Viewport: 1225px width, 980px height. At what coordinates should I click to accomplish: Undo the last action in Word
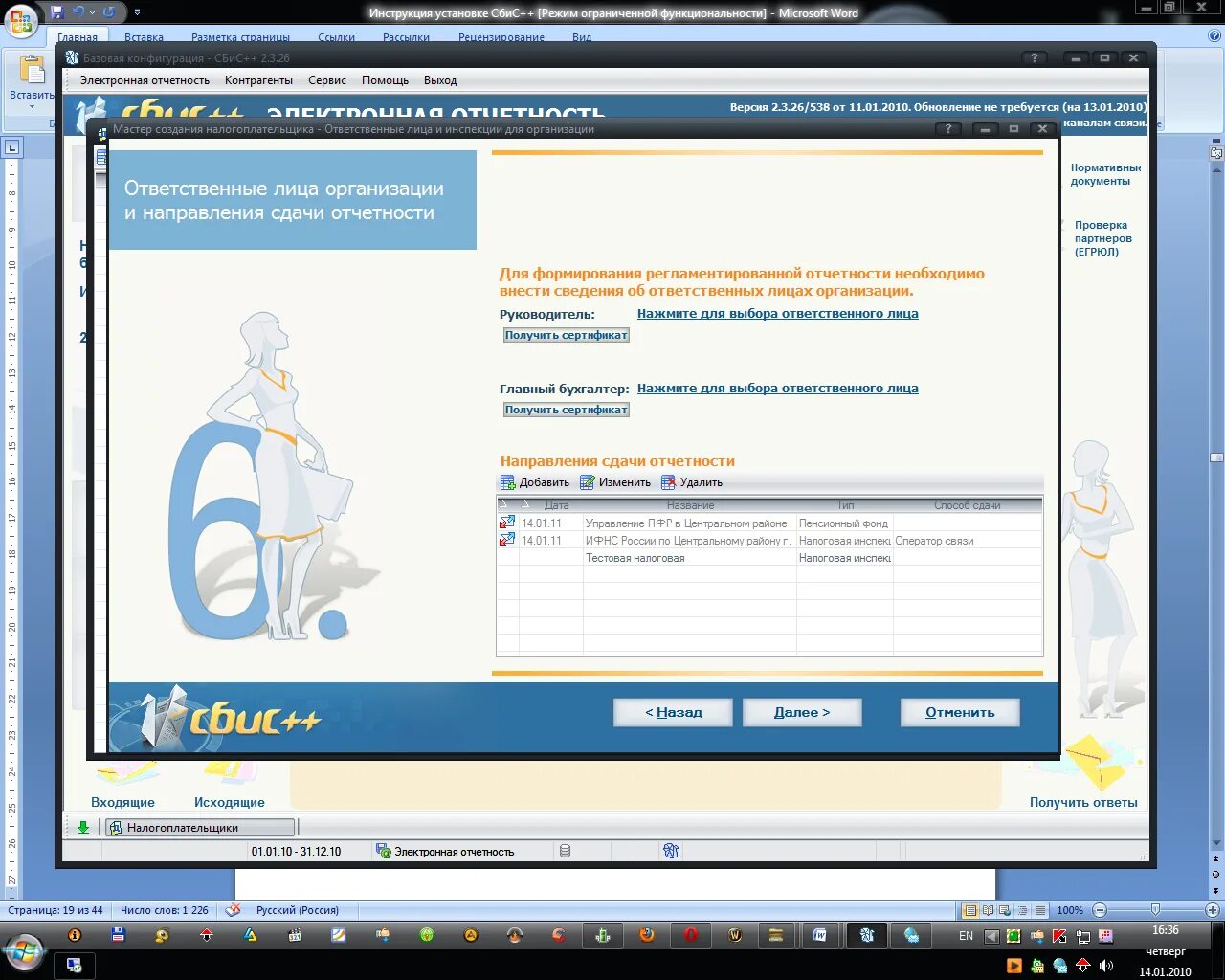coord(79,12)
